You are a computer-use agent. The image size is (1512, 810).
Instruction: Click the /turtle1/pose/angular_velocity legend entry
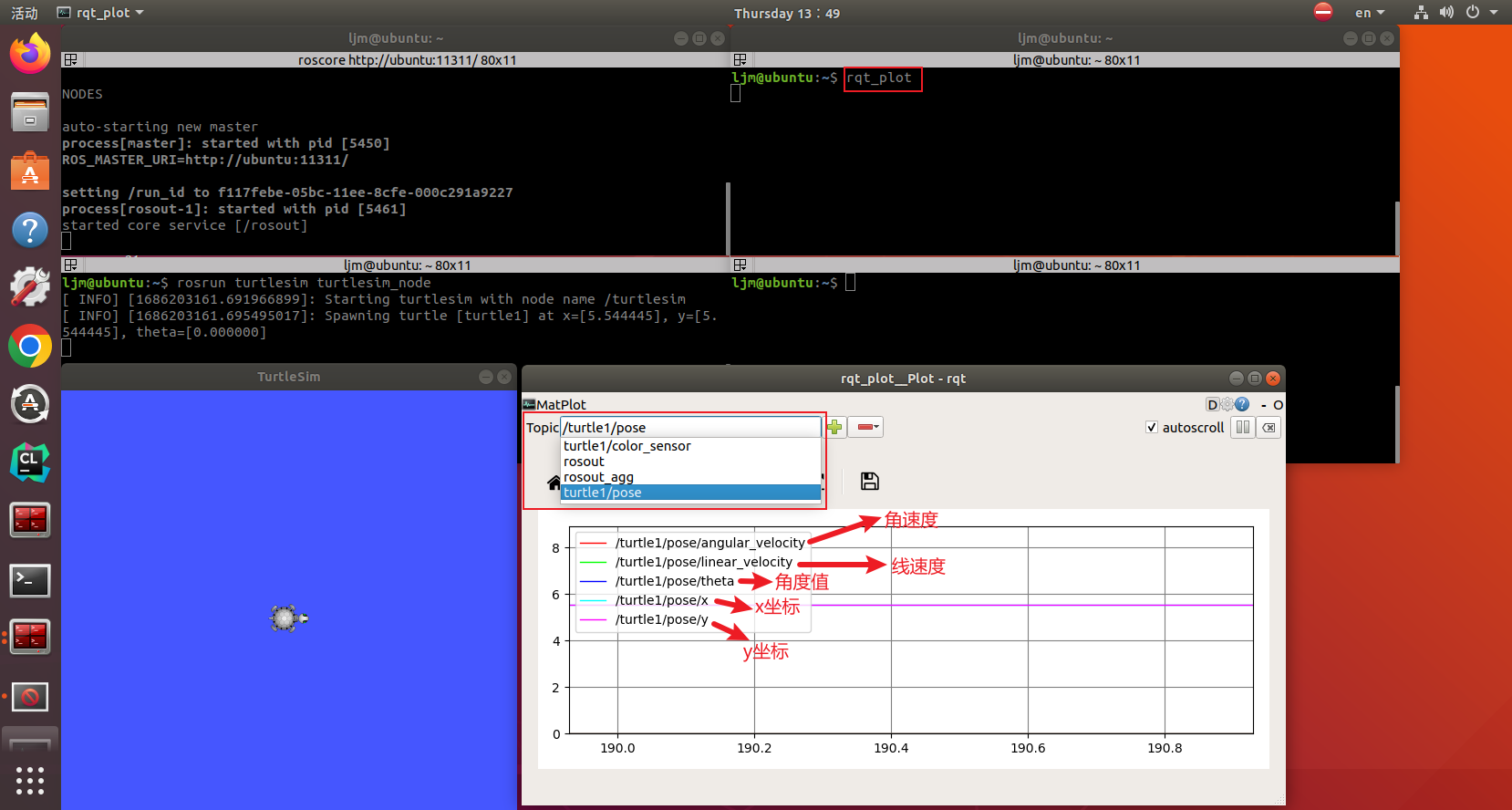(692, 543)
